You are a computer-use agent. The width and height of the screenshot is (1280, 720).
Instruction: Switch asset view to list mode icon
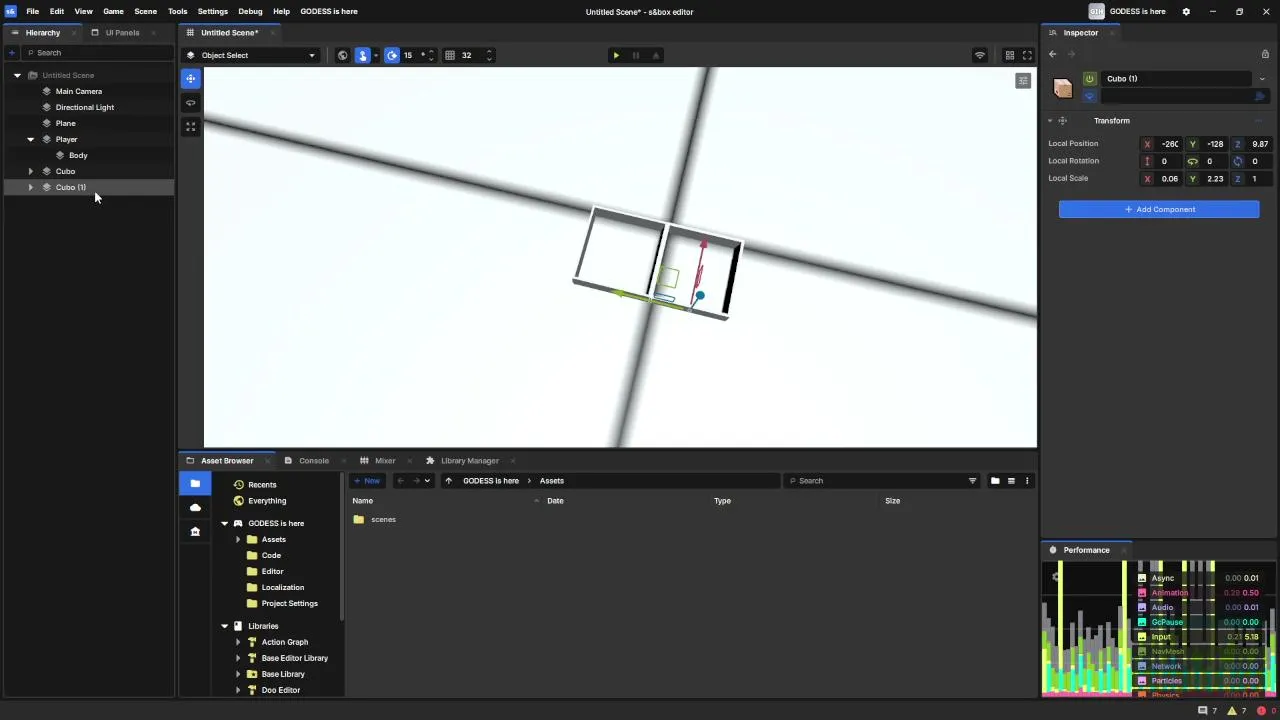(1011, 481)
